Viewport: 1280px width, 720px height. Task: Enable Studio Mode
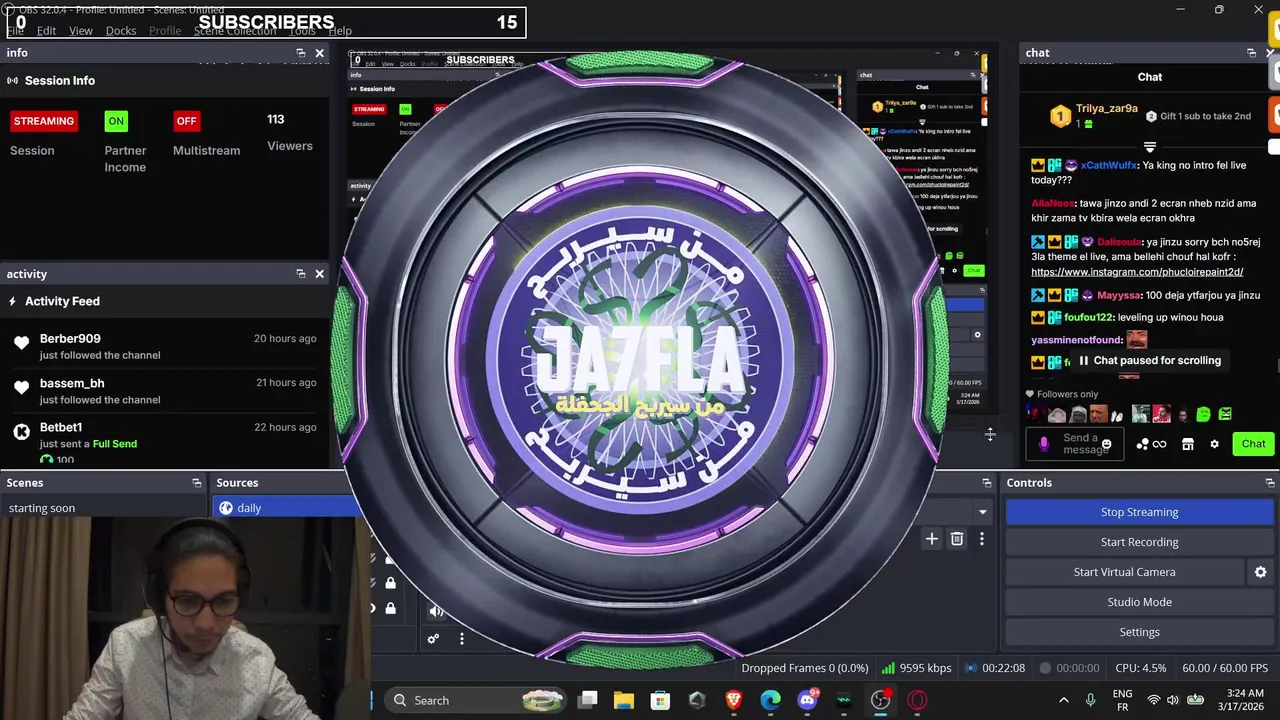click(x=1139, y=602)
